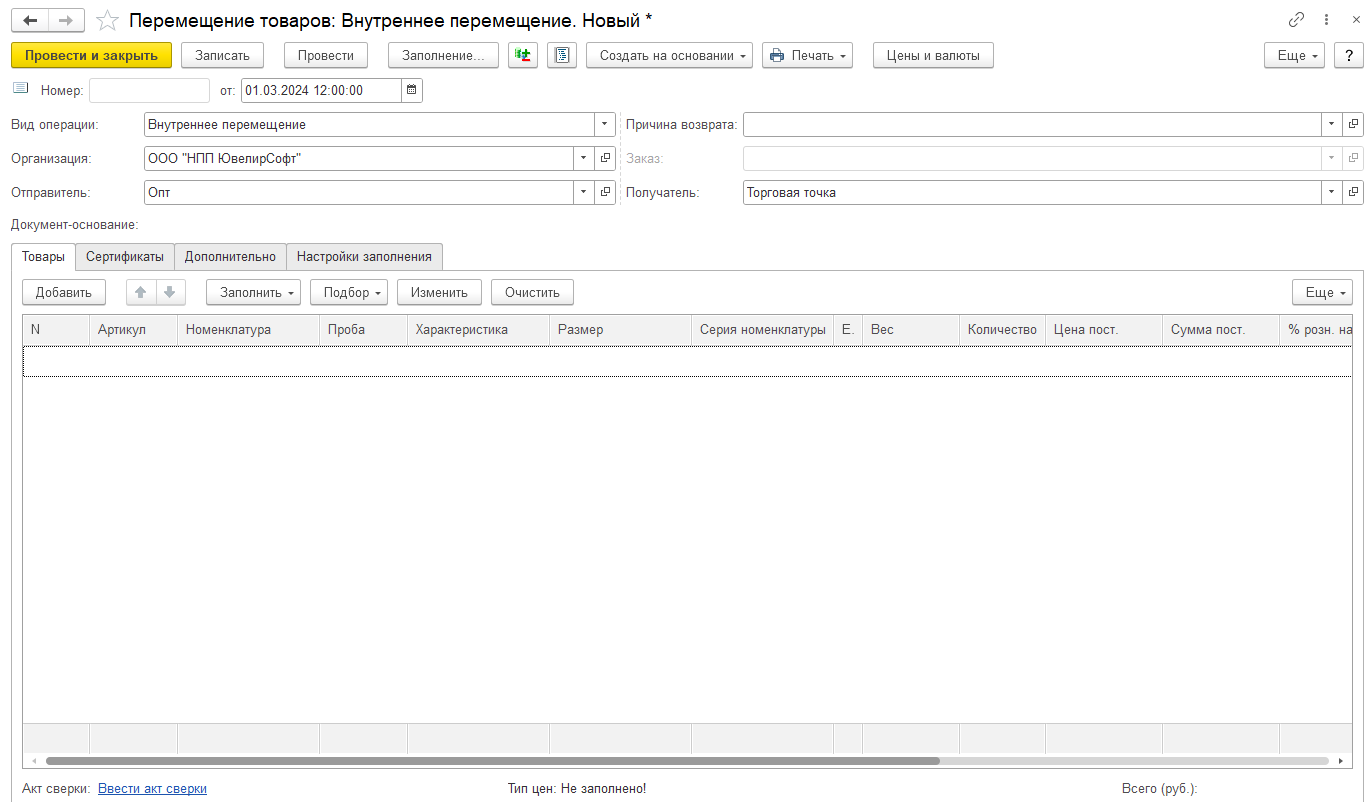
Task: Click Номенклатура column header
Action: coord(248,329)
